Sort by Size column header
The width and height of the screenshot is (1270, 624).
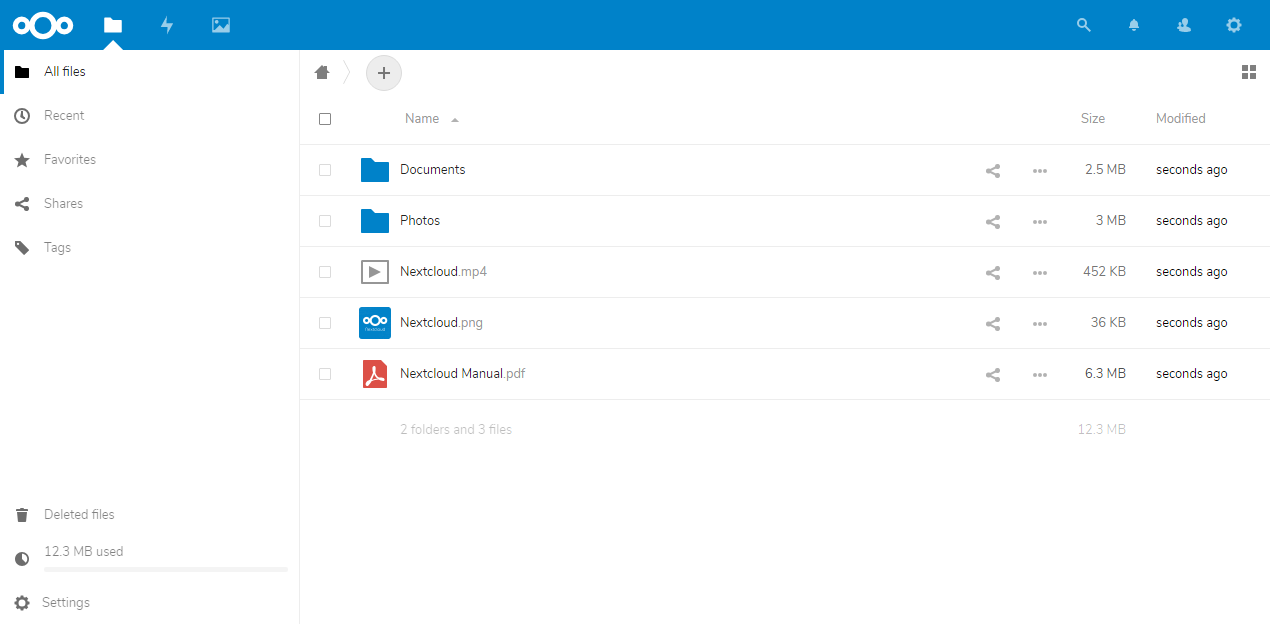click(1093, 118)
